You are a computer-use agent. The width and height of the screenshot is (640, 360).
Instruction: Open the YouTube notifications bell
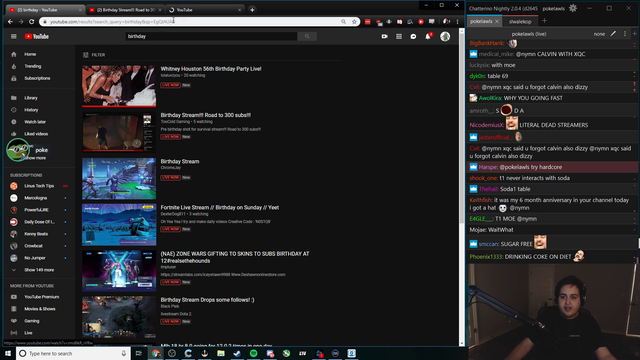pos(428,36)
